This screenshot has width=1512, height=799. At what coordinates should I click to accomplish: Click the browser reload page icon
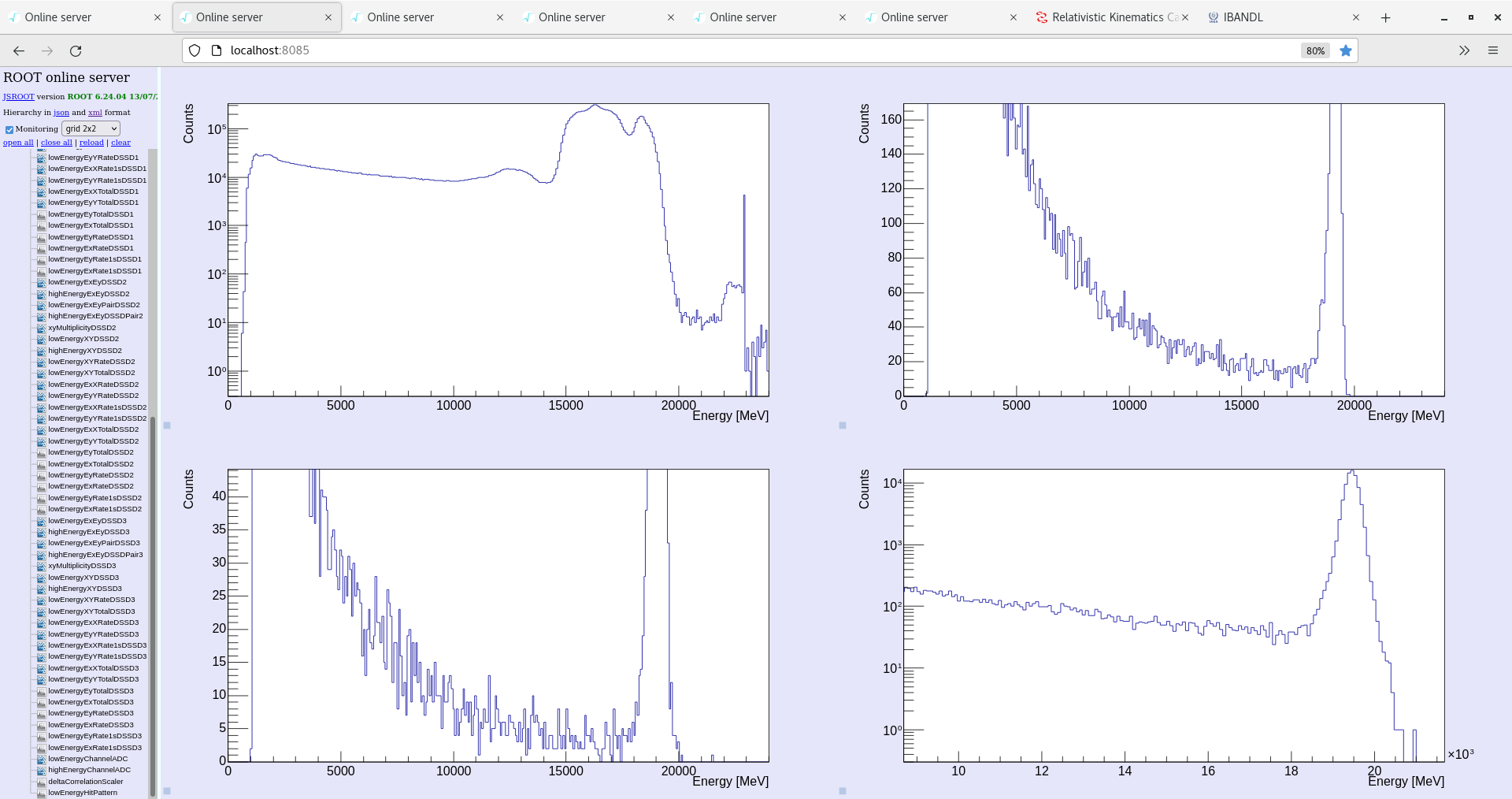tap(76, 50)
